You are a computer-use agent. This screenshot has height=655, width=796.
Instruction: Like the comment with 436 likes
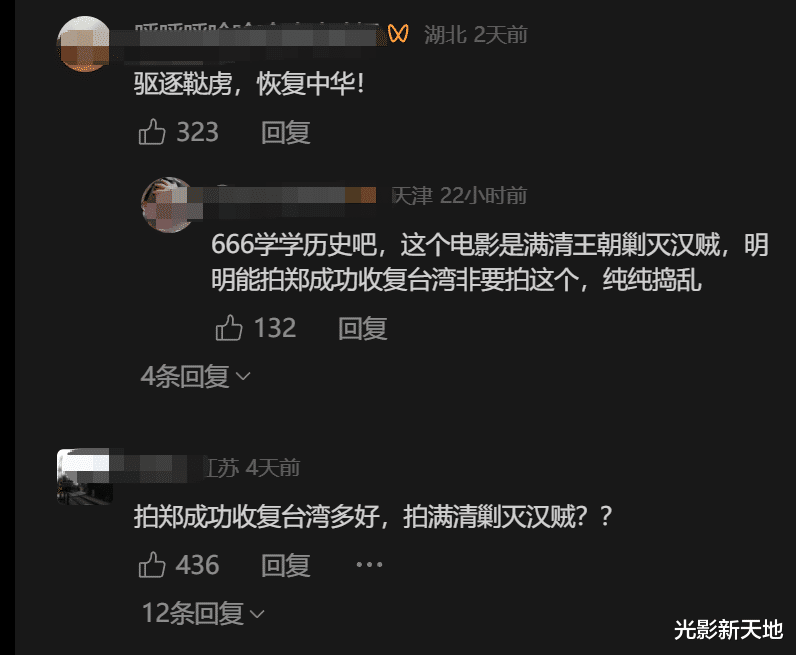[152, 565]
